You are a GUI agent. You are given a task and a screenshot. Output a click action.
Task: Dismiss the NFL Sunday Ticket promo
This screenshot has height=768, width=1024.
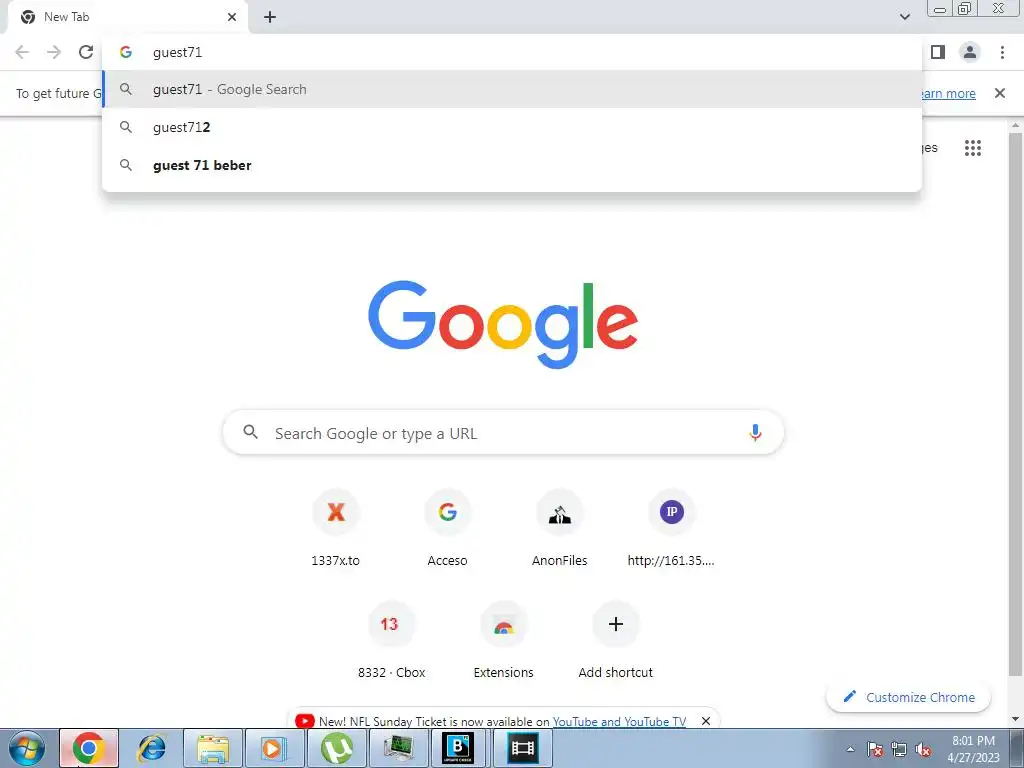click(705, 721)
